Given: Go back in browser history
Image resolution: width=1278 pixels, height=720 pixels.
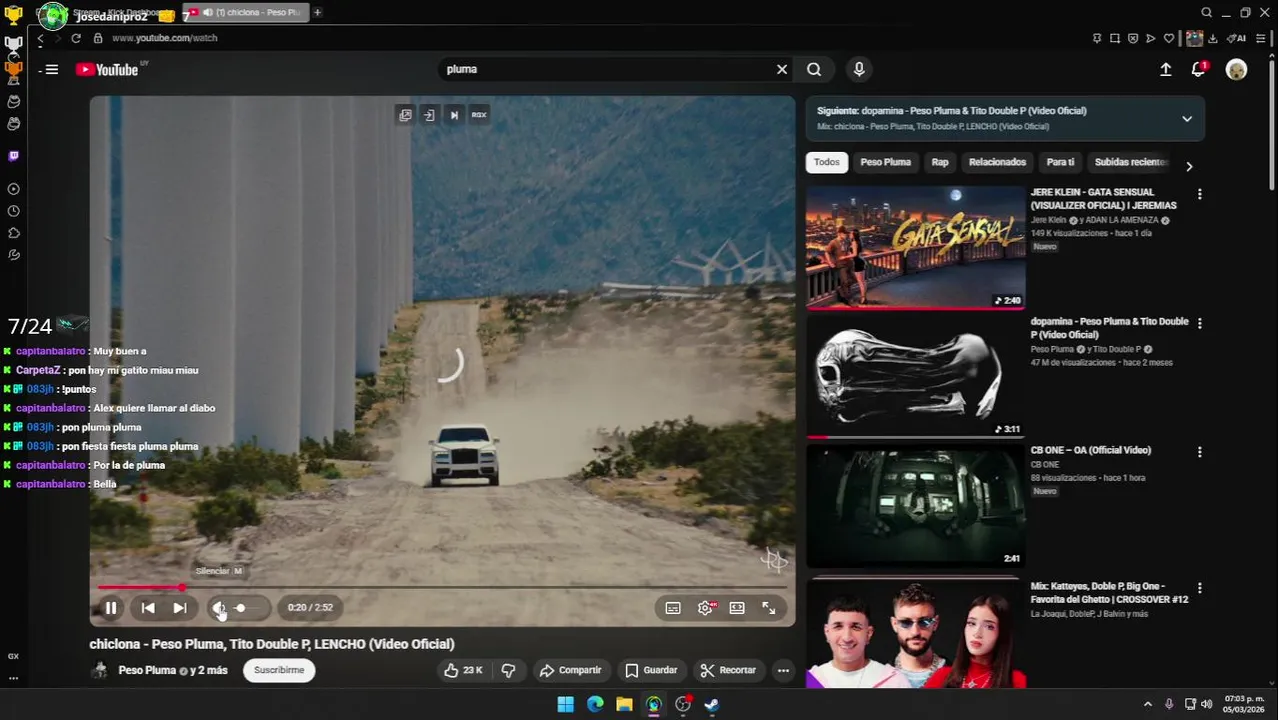Looking at the screenshot, I should pos(40,38).
